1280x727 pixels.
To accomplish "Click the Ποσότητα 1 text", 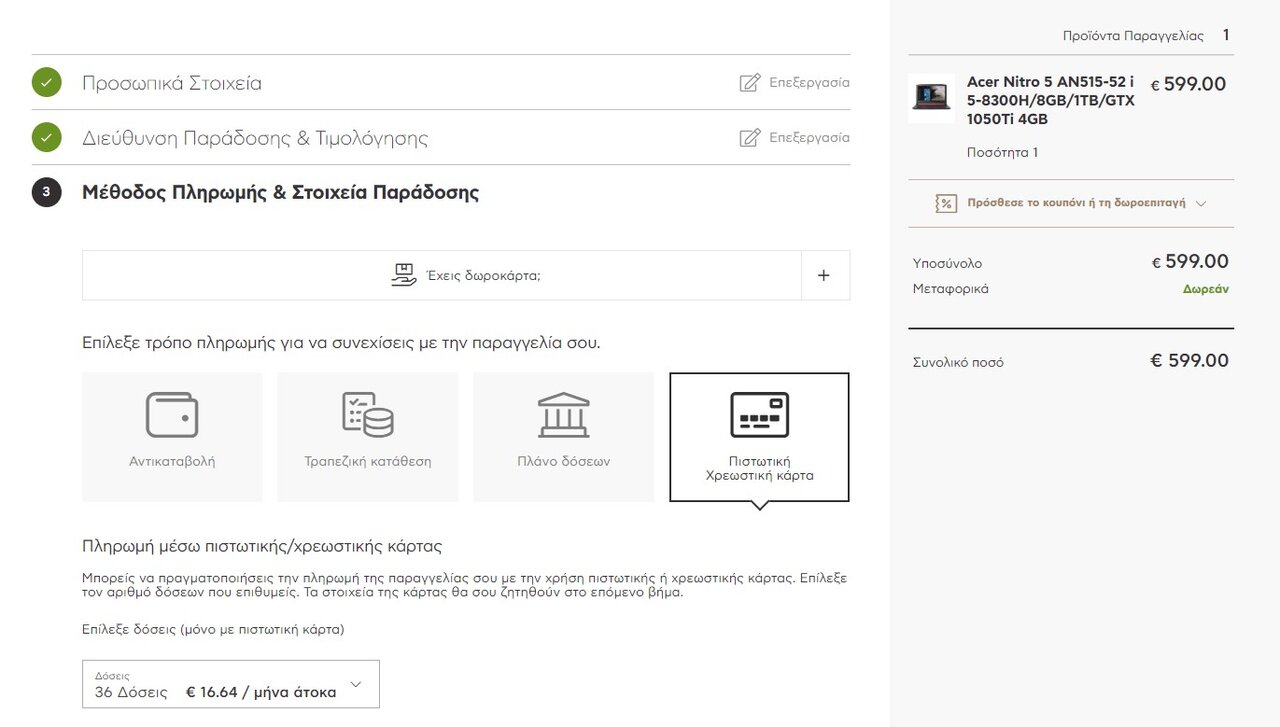I will (x=1002, y=153).
